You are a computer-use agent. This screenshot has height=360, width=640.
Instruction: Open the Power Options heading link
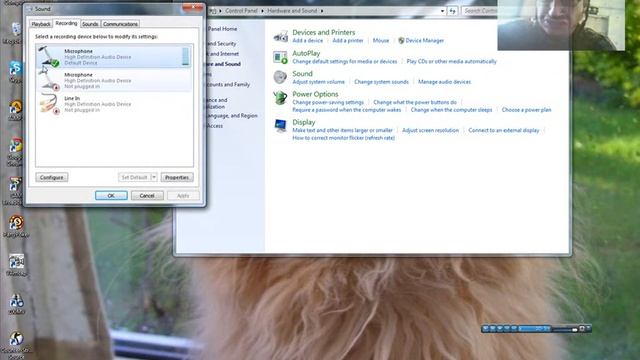click(x=315, y=94)
